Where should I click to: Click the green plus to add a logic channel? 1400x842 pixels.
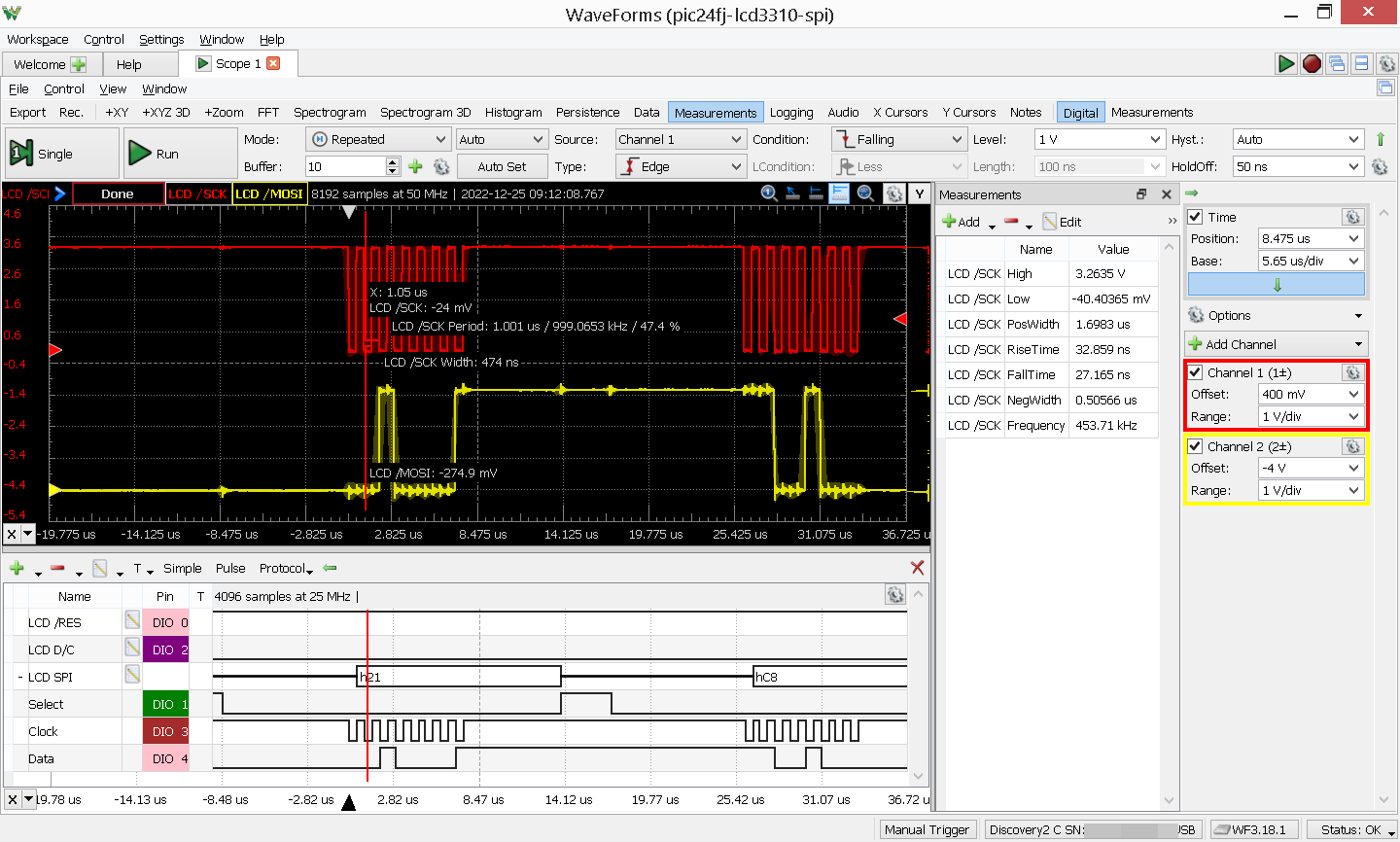click(17, 568)
